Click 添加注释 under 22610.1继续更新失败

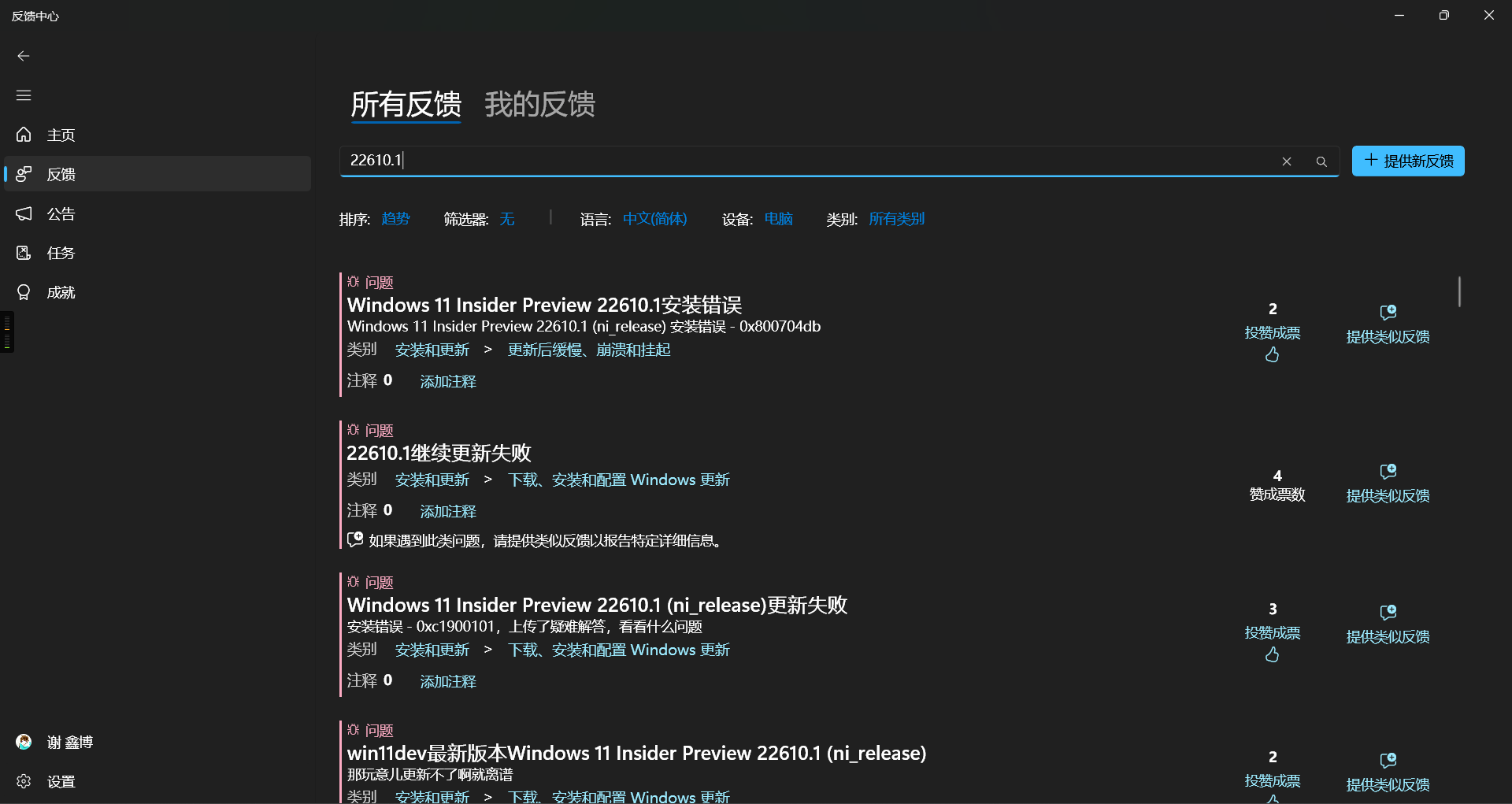tap(448, 511)
